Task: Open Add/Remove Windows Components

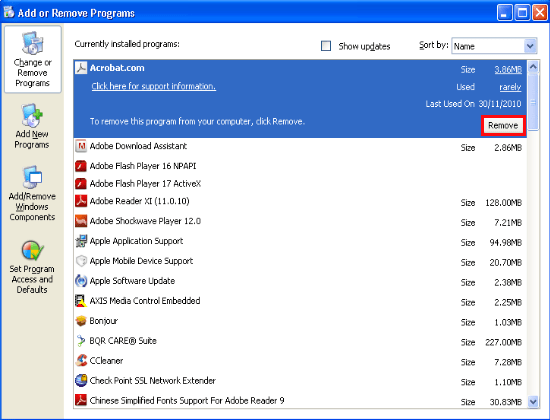Action: [32, 193]
